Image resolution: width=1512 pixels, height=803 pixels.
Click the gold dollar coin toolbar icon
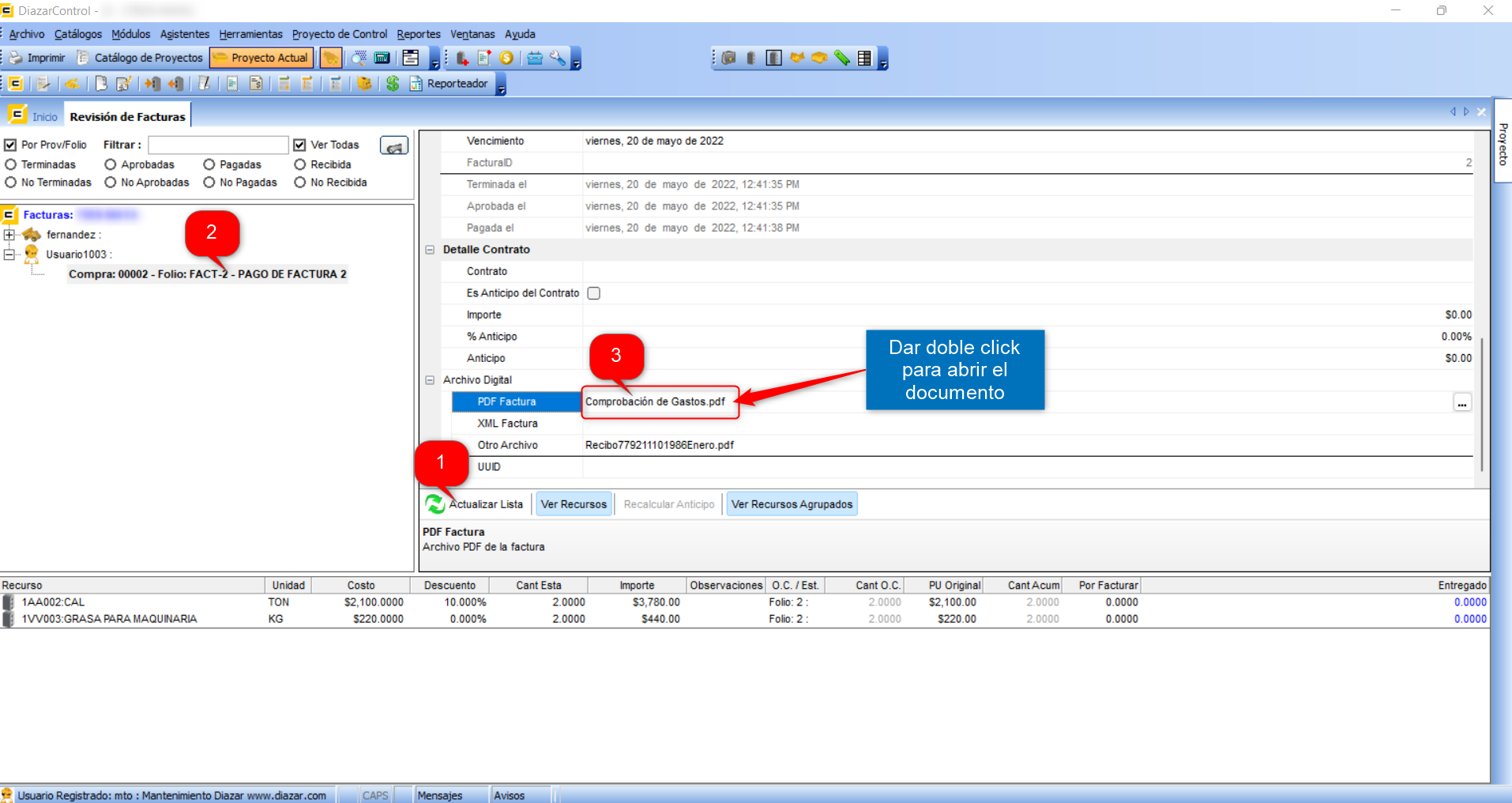(x=506, y=58)
